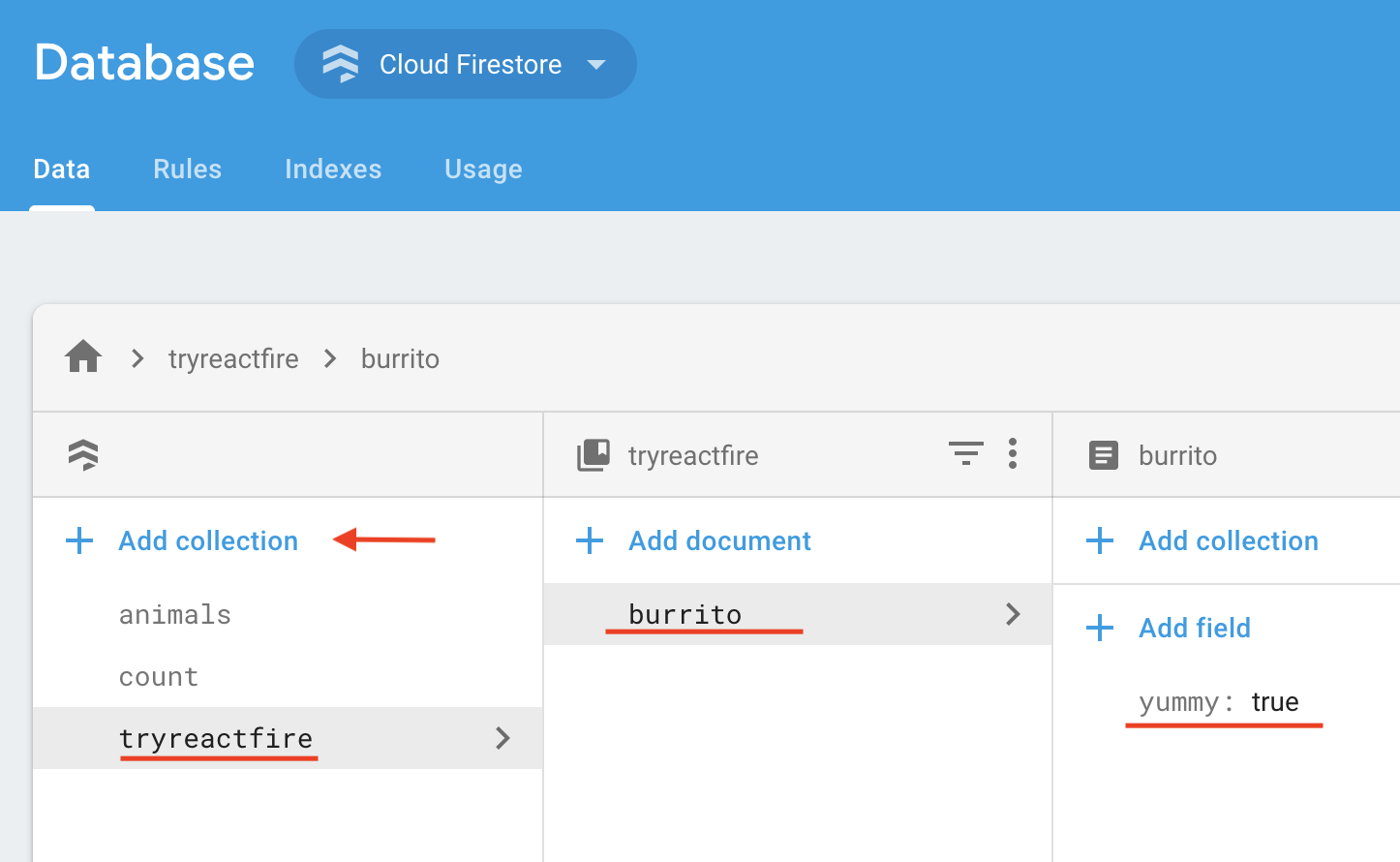Viewport: 1400px width, 862px height.
Task: Open the Usage tab
Action: click(483, 169)
